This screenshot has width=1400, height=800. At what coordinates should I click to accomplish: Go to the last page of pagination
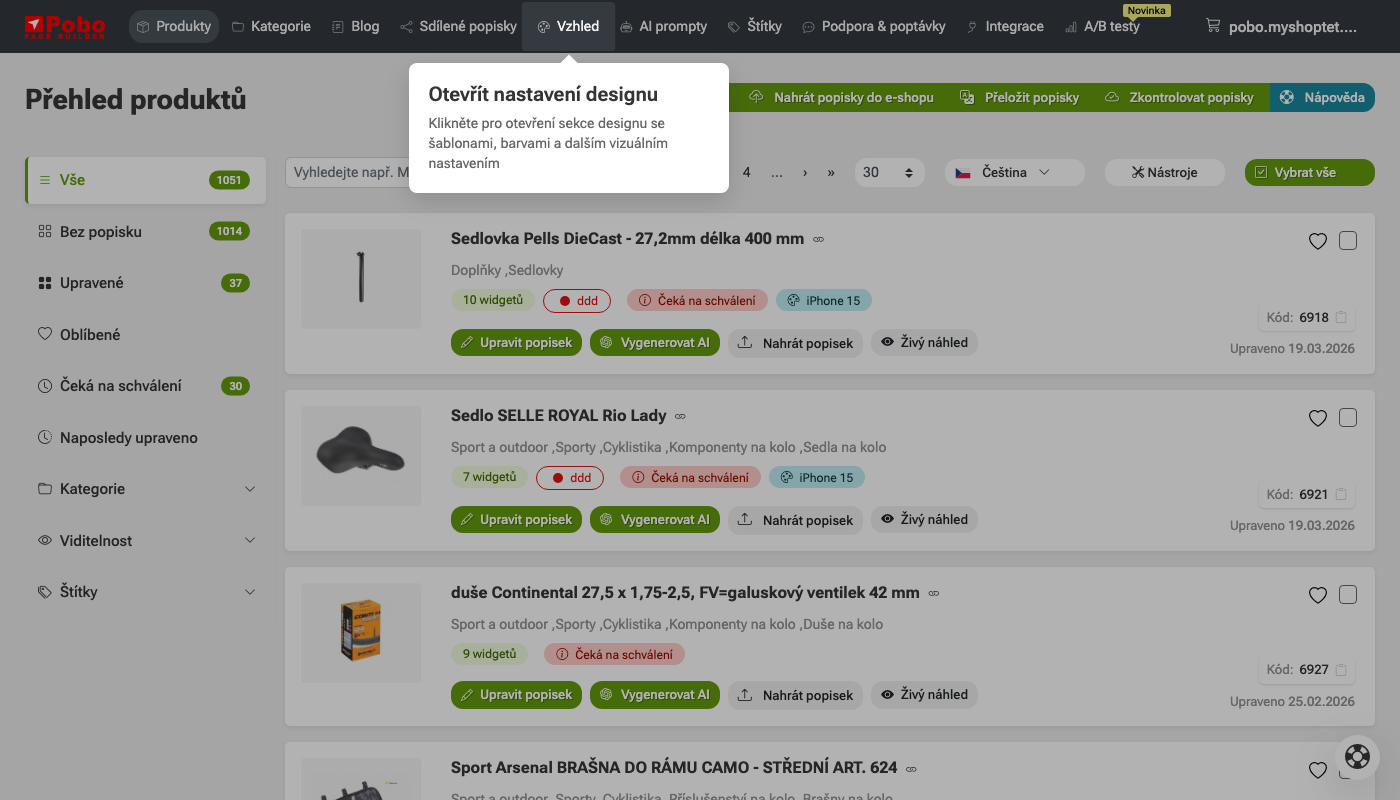pyautogui.click(x=830, y=172)
